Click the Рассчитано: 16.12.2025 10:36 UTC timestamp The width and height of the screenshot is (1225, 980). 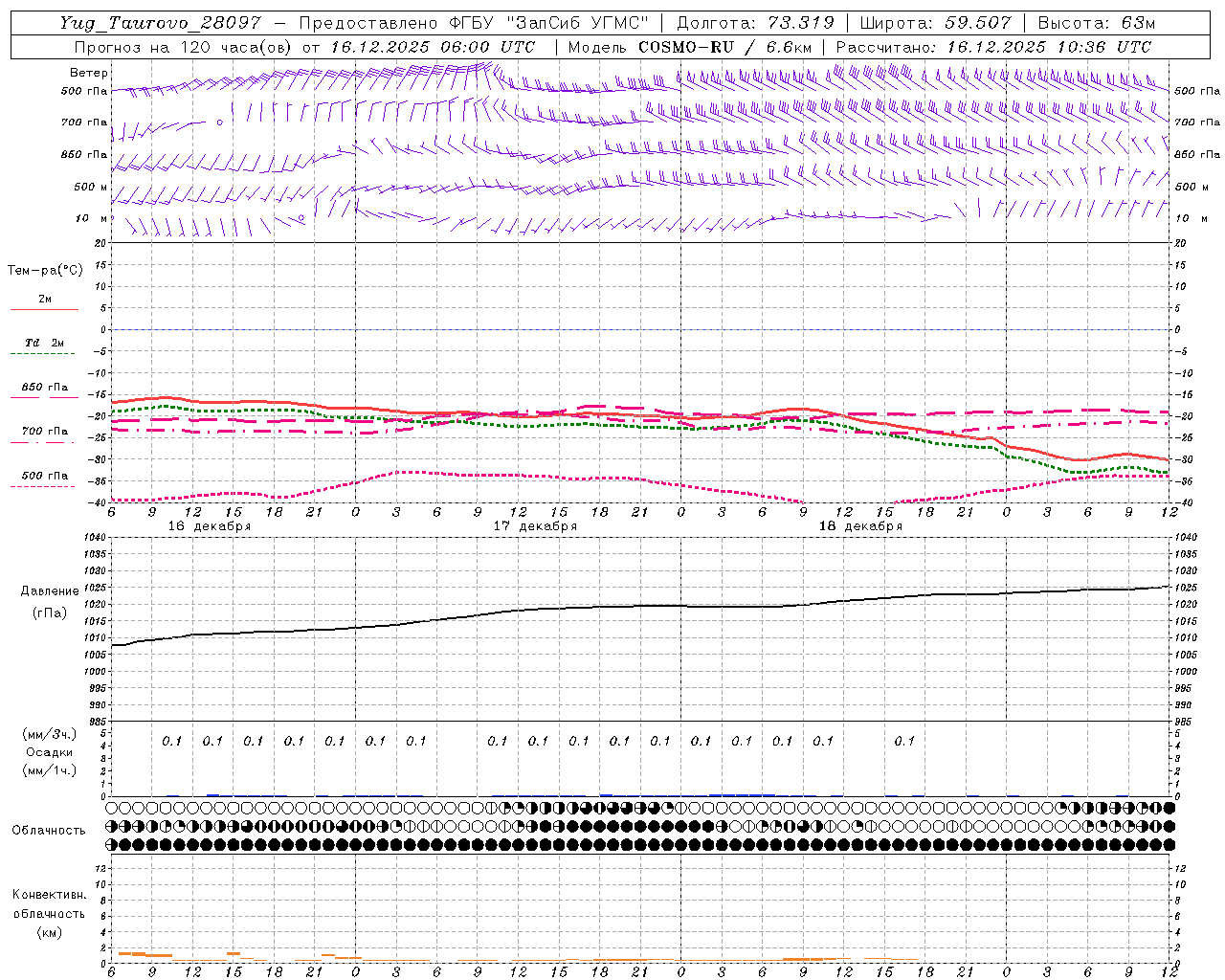pyautogui.click(x=993, y=47)
